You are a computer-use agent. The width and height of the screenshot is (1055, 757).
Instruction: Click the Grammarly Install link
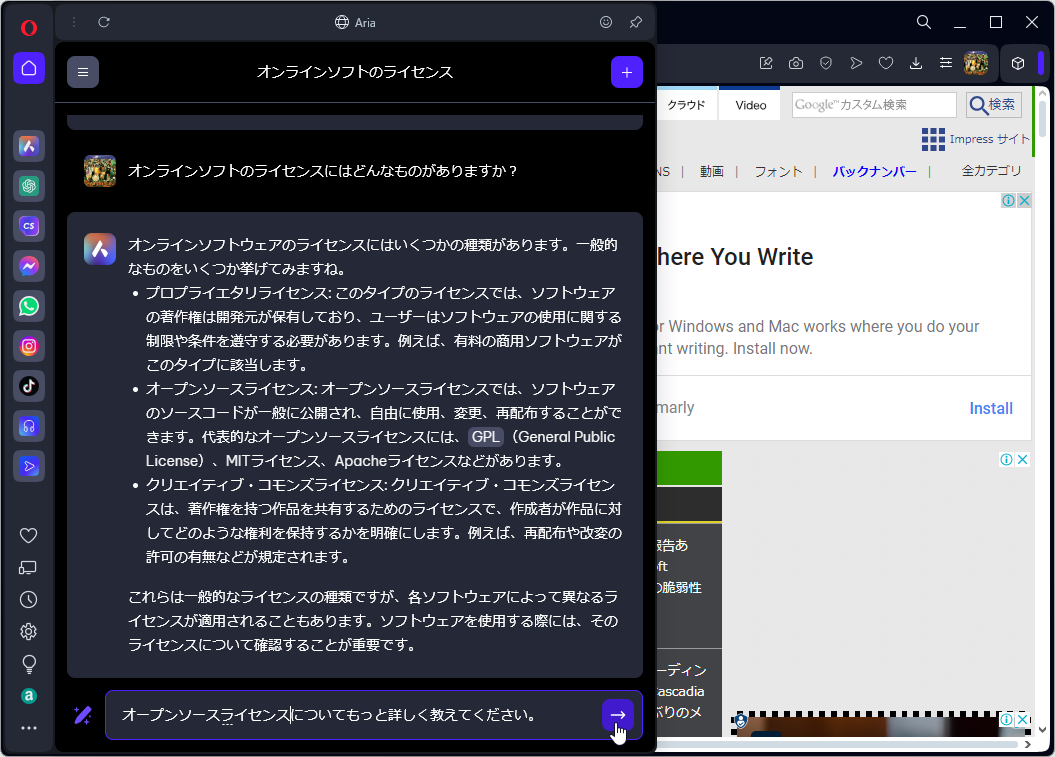(991, 408)
